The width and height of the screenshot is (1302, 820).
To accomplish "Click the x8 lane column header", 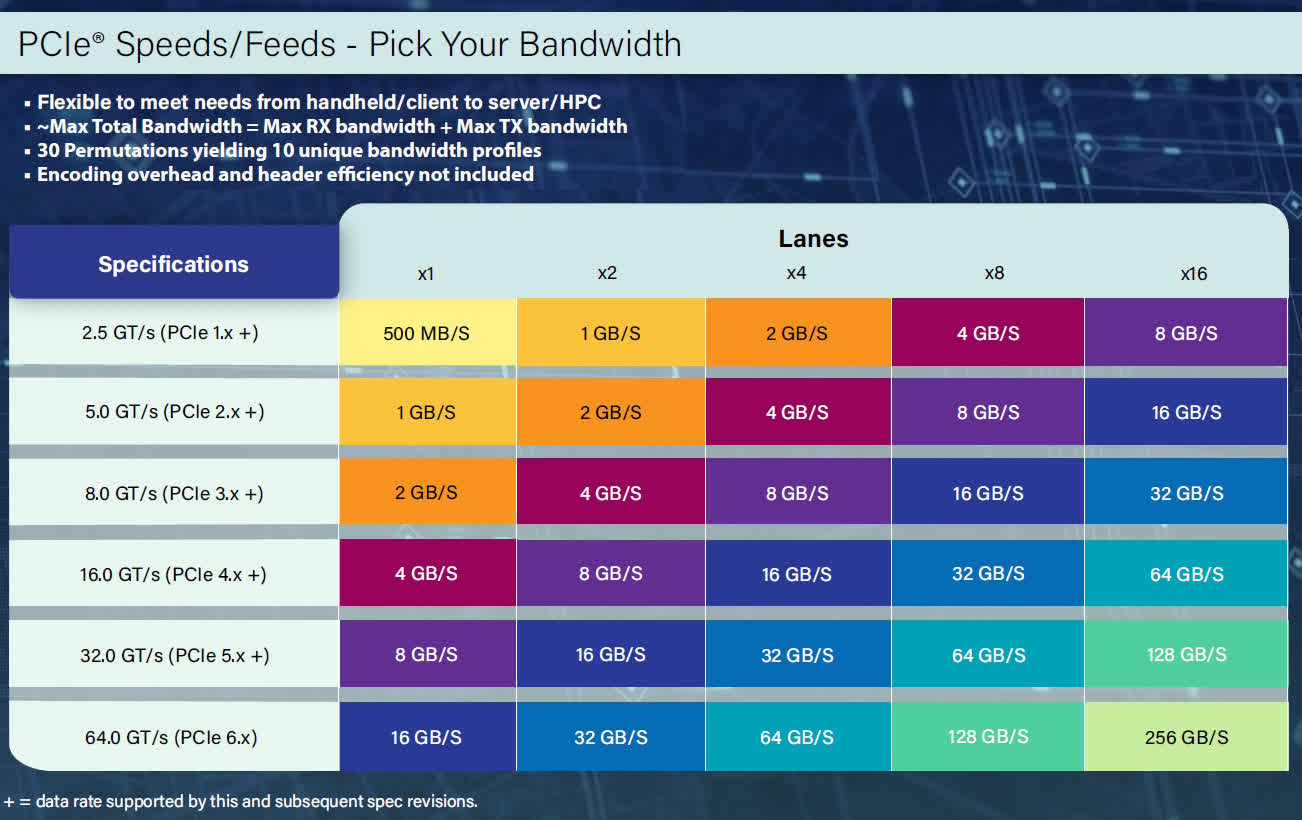I will pos(994,273).
